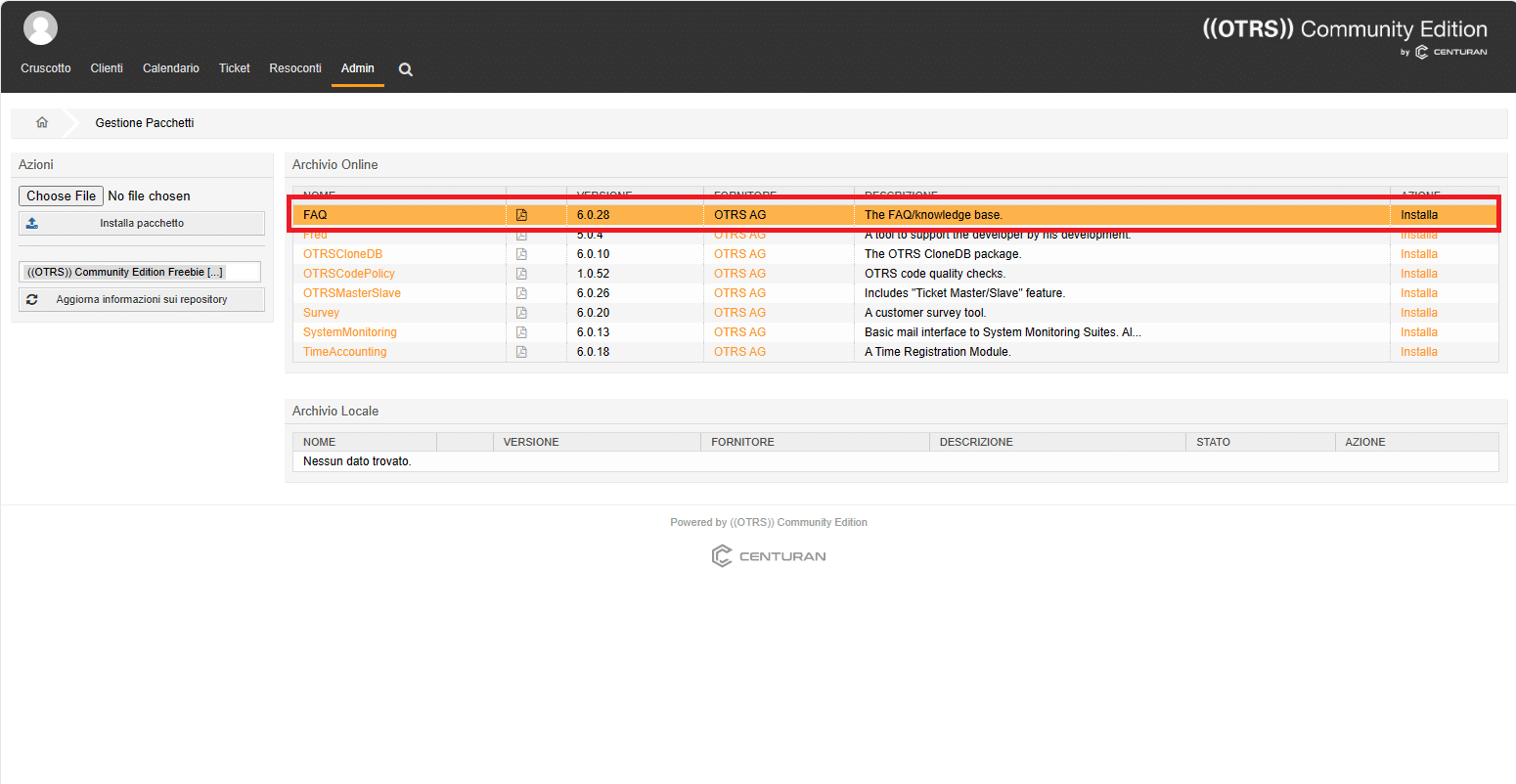Open the TimeAccounting package link

pos(344,352)
